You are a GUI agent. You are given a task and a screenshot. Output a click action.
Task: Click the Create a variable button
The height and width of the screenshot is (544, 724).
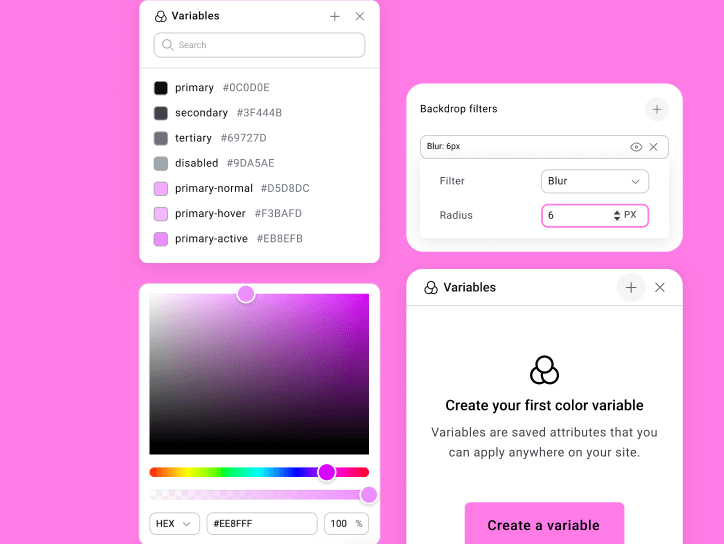pyautogui.click(x=543, y=524)
